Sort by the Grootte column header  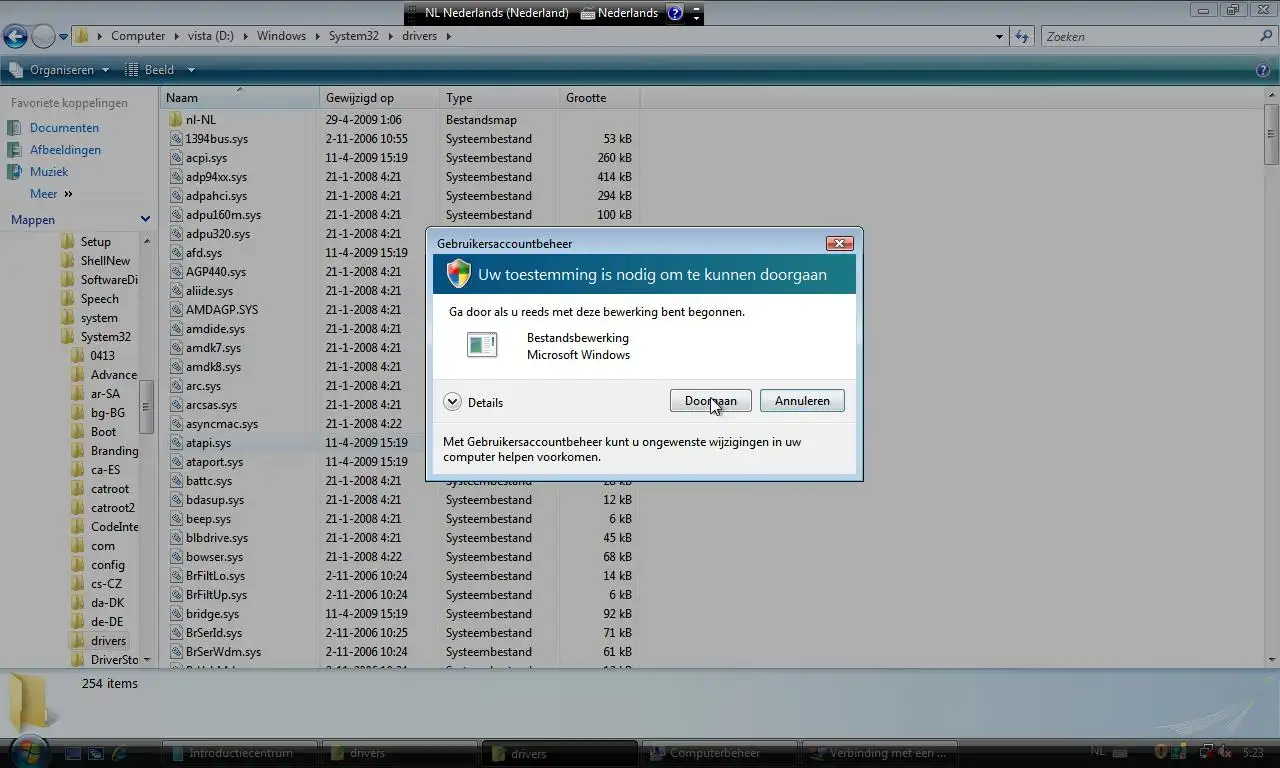coord(600,98)
